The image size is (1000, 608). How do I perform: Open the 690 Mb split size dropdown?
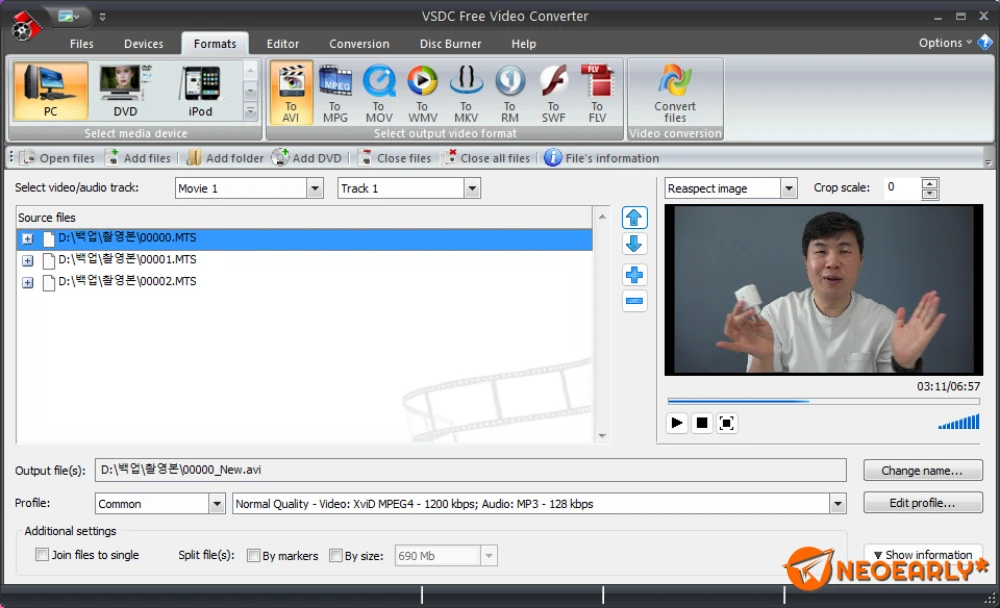(x=489, y=556)
